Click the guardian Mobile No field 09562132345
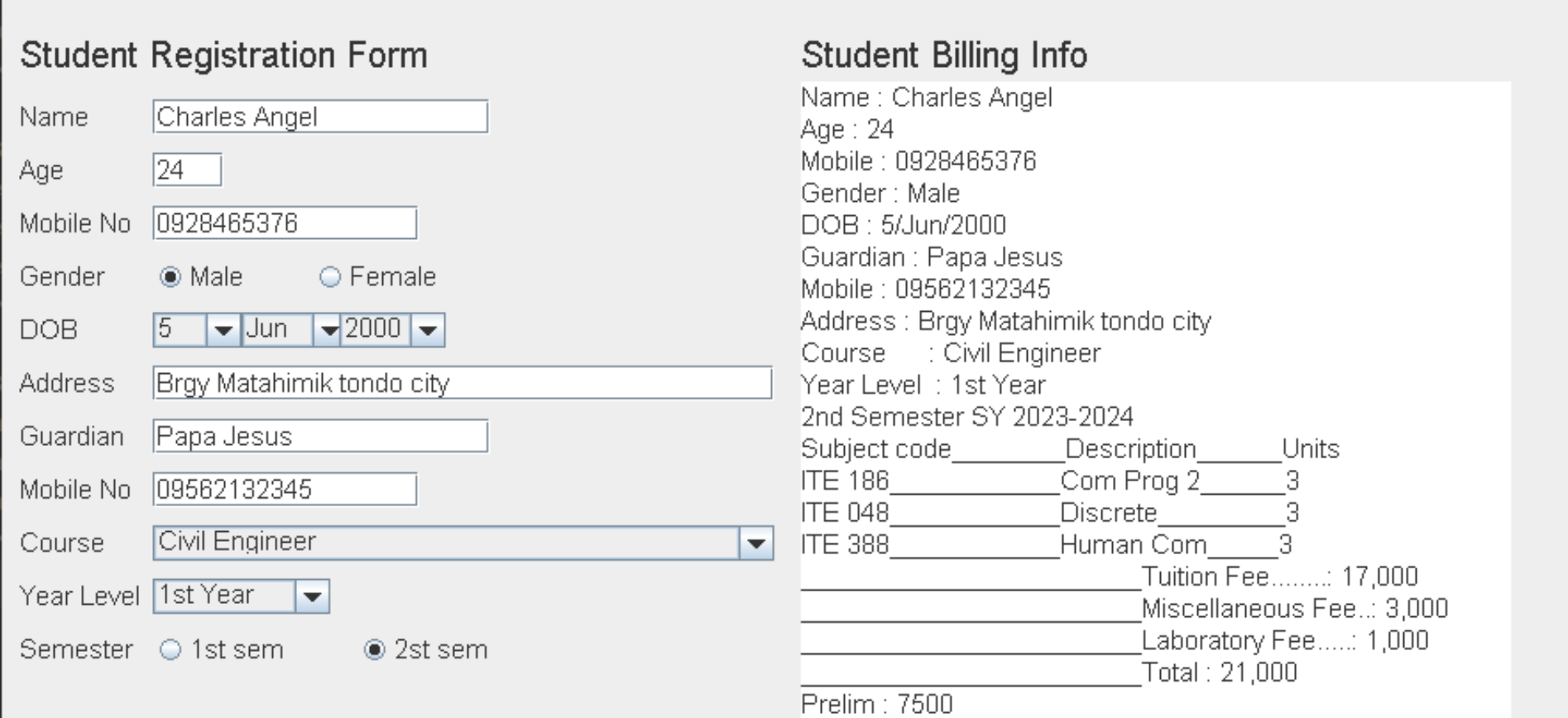 coord(285,490)
